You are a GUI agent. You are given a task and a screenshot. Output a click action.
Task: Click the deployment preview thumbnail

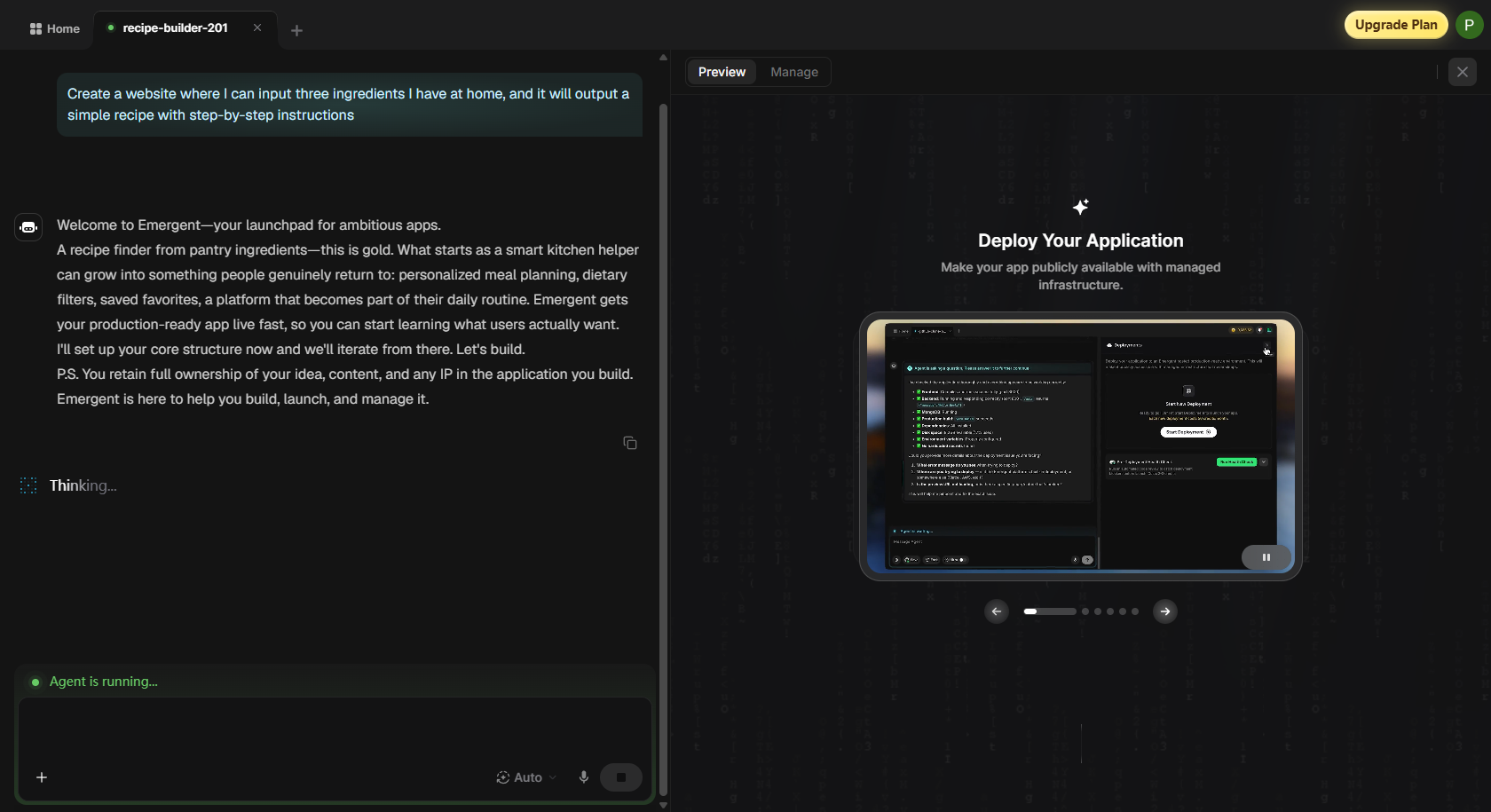click(x=1081, y=446)
